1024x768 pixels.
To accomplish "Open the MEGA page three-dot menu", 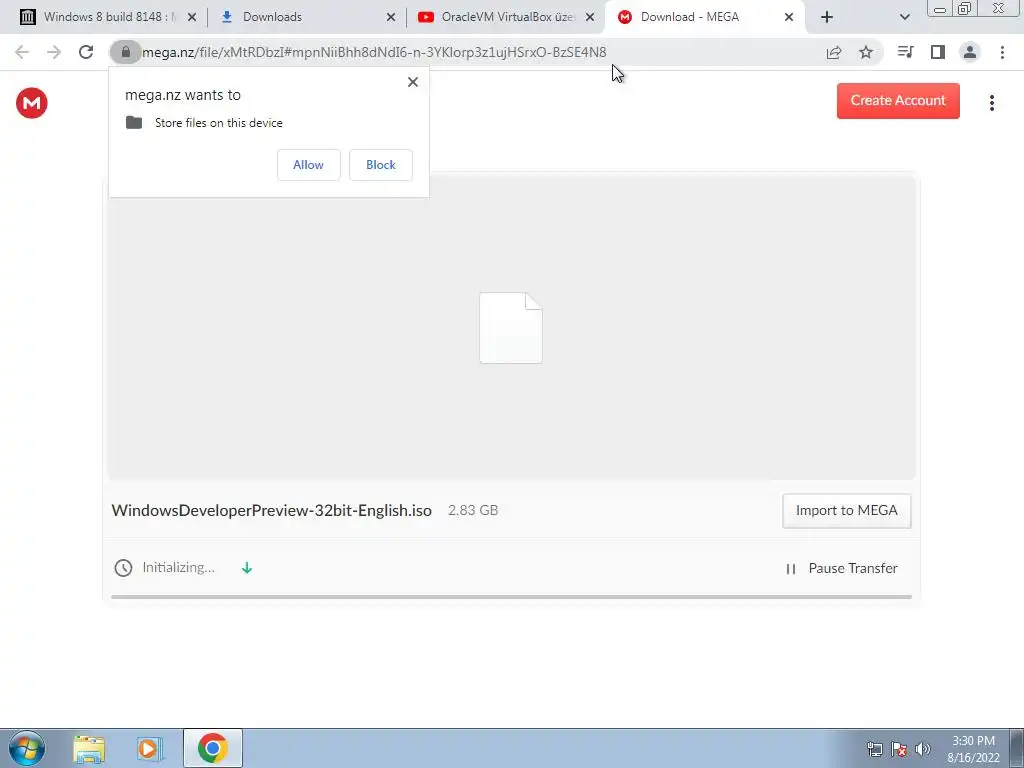I will coord(992,103).
